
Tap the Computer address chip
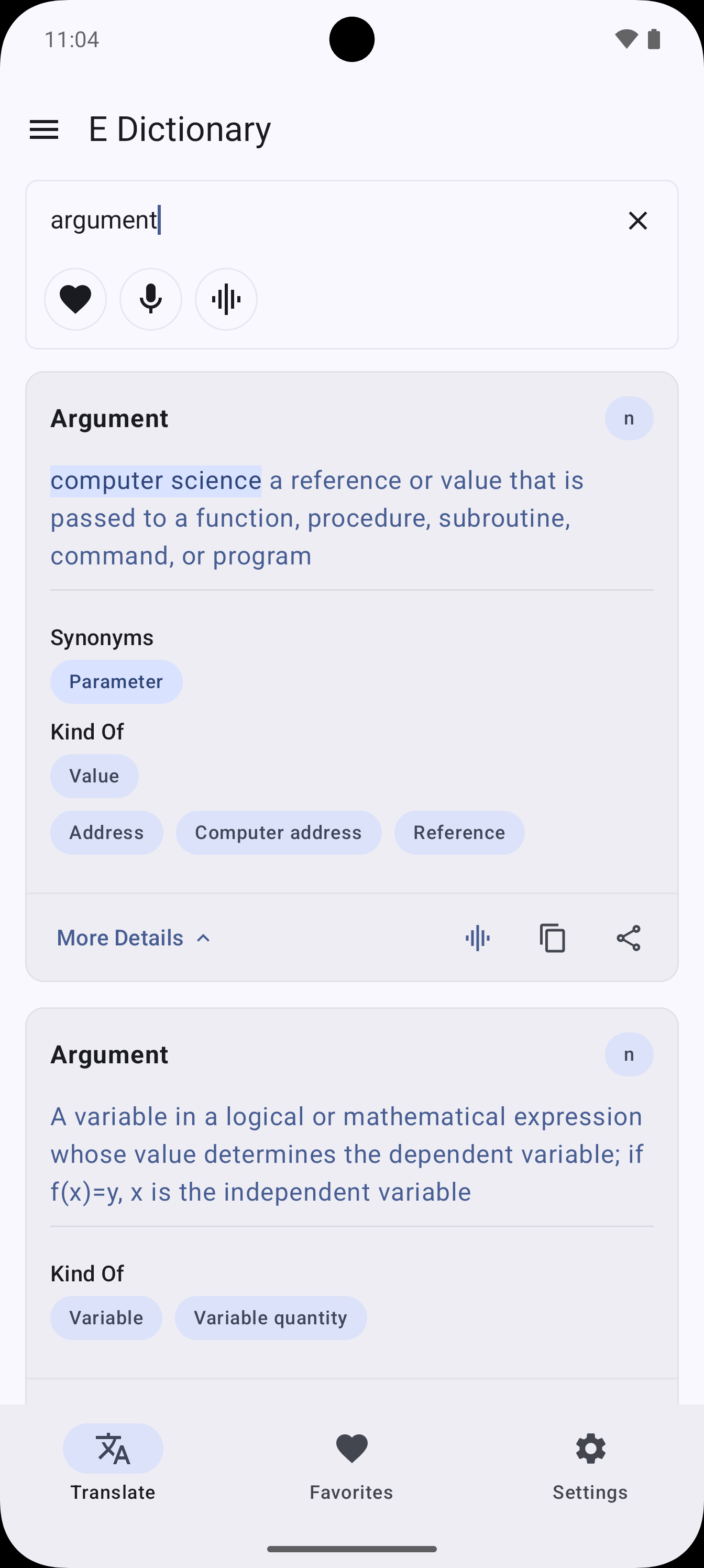(x=278, y=833)
